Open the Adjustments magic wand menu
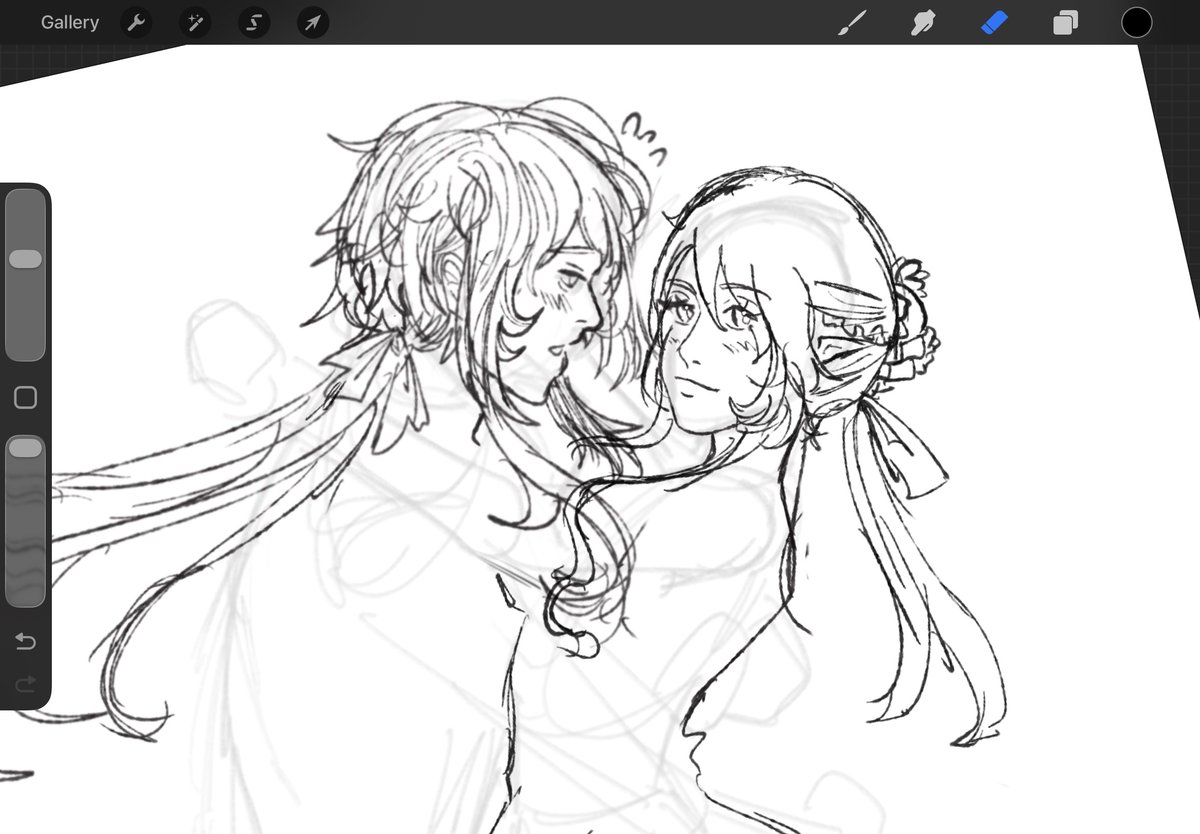The image size is (1200, 834). point(195,23)
